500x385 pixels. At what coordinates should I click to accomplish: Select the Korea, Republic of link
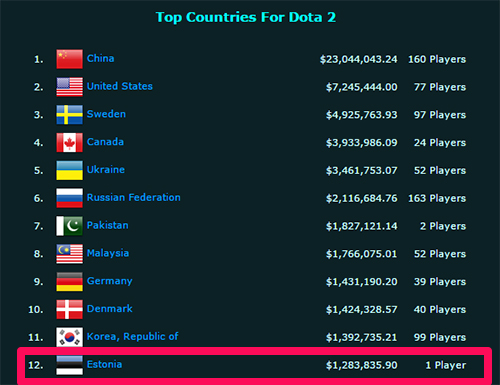[x=132, y=336]
